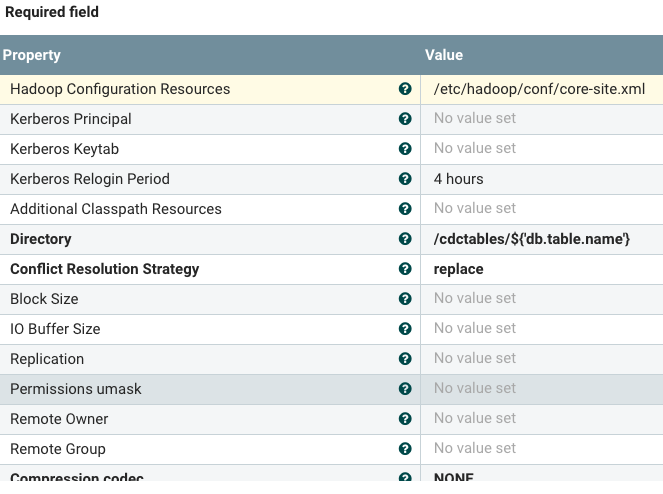Click help icon for Remote Group
This screenshot has height=494, width=663.
pos(405,449)
